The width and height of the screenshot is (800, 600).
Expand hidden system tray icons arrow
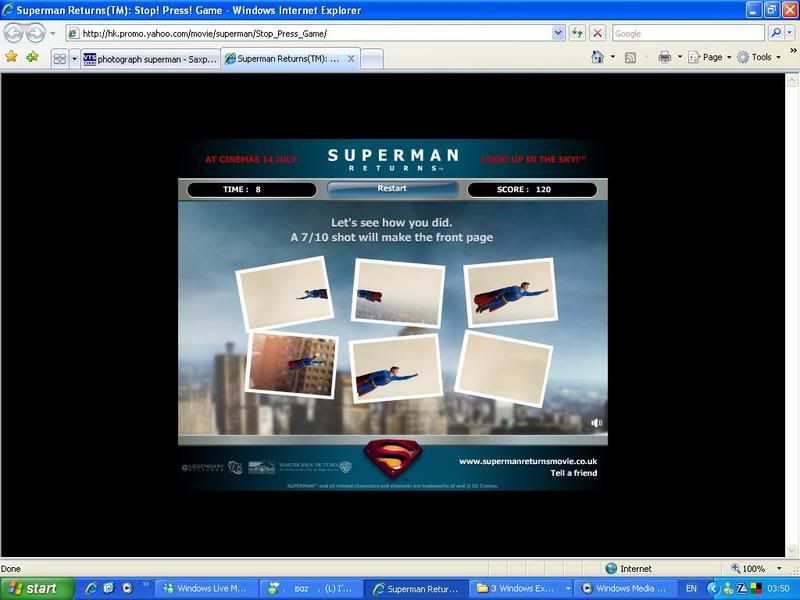click(x=713, y=589)
